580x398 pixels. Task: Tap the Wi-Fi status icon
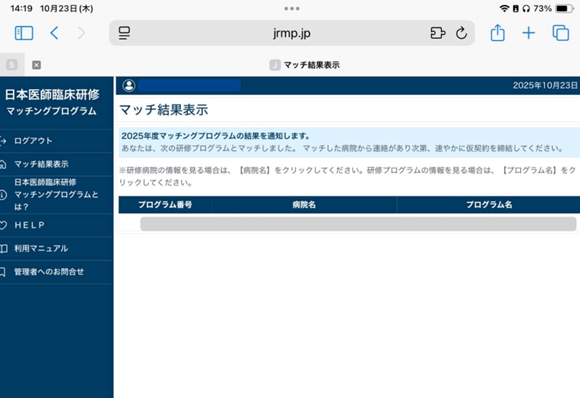click(504, 9)
